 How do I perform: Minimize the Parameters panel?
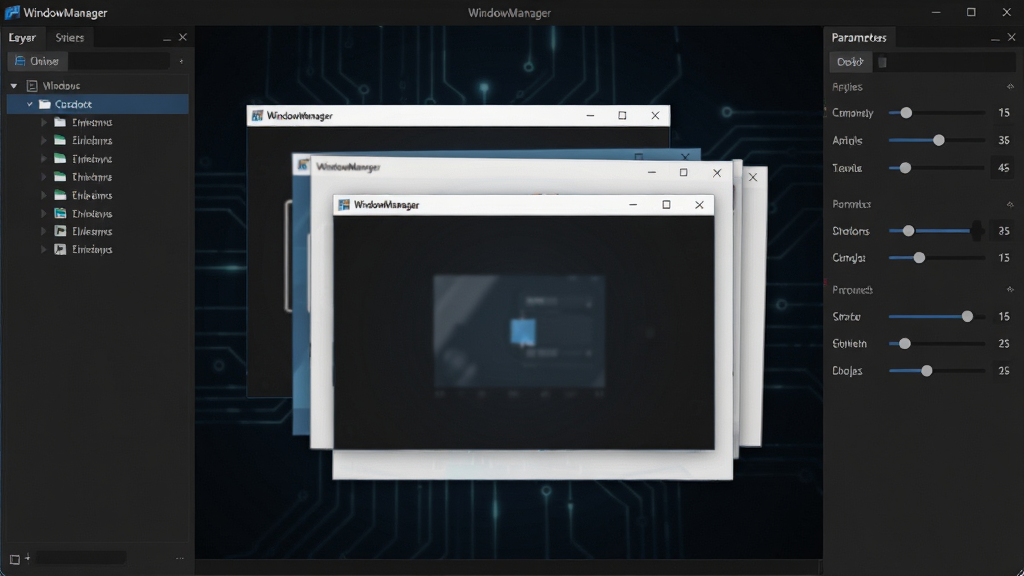pyautogui.click(x=995, y=39)
